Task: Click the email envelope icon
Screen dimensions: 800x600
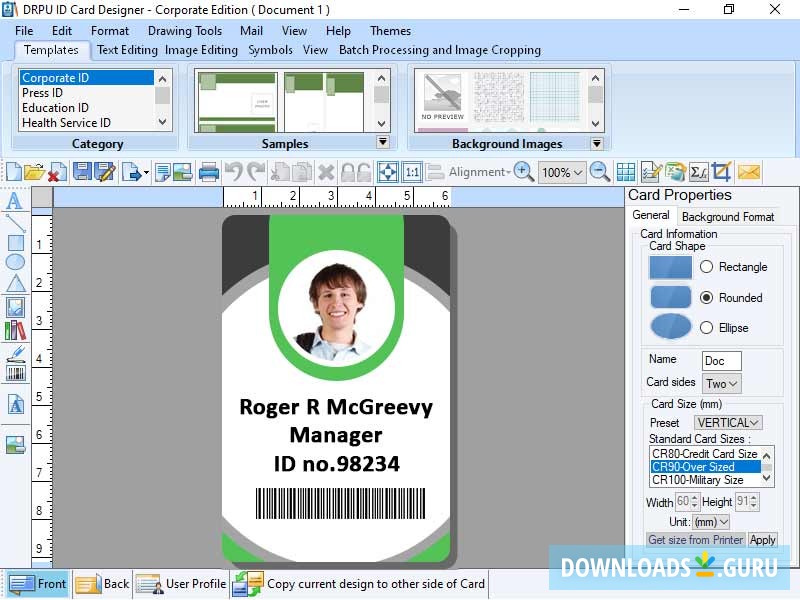Action: point(749,172)
